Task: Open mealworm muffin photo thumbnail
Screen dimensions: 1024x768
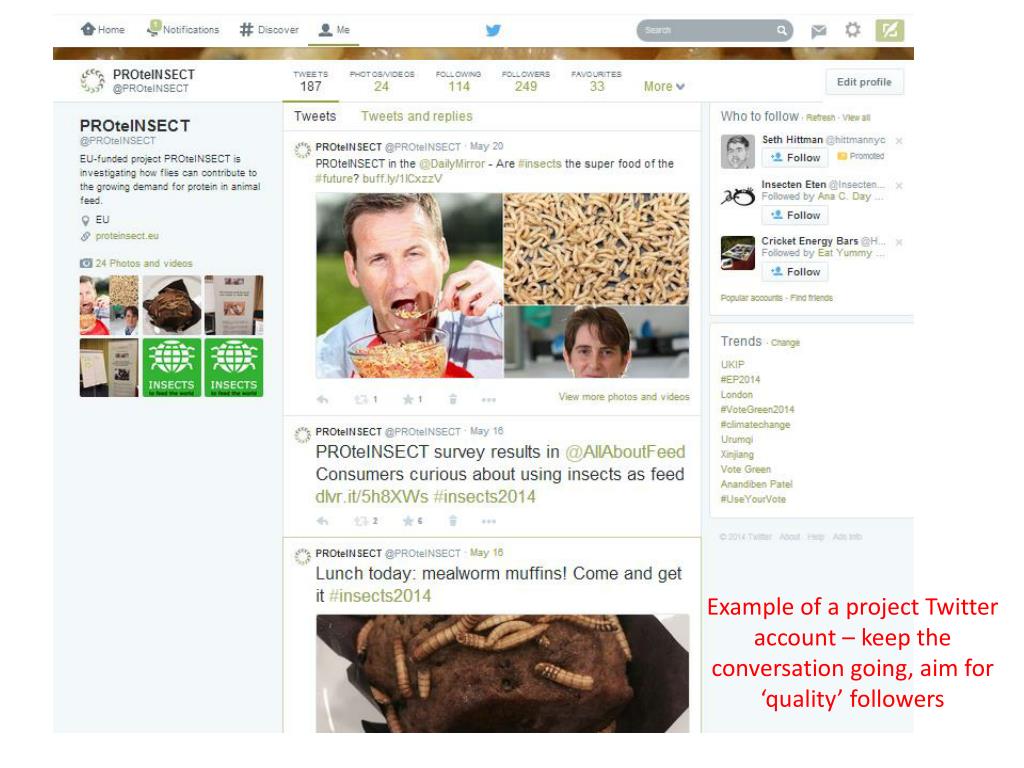Action: 172,305
